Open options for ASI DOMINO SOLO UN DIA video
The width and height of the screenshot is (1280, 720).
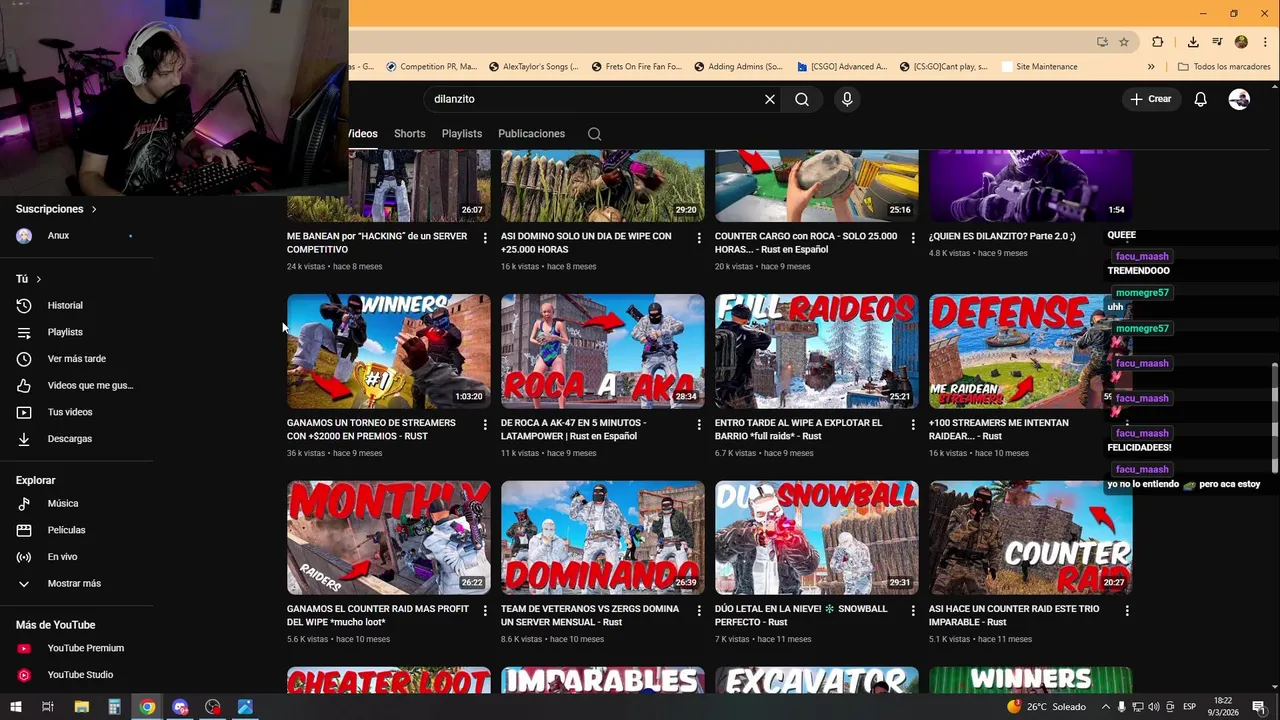point(699,238)
